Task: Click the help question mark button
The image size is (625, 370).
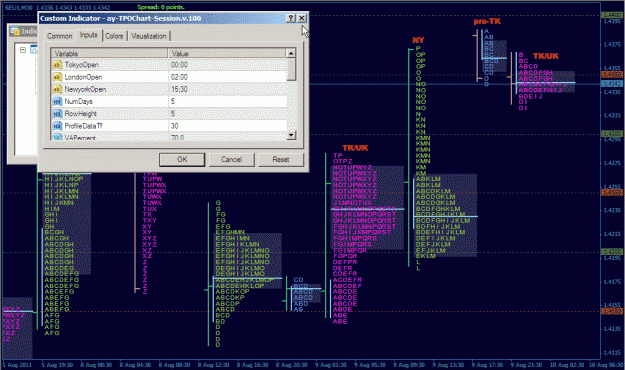Action: click(291, 18)
